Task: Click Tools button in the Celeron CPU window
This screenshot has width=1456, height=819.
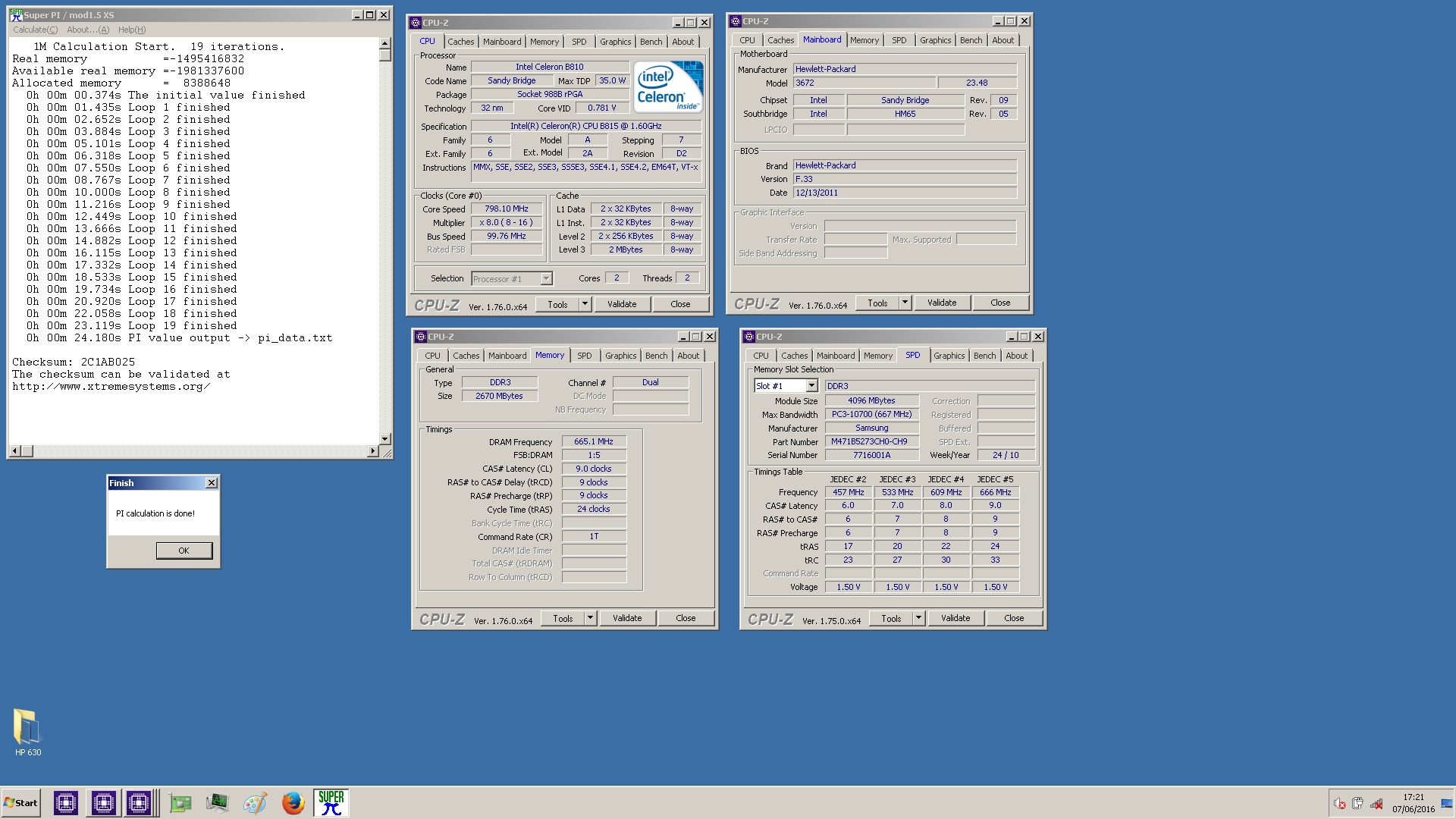Action: pyautogui.click(x=557, y=304)
